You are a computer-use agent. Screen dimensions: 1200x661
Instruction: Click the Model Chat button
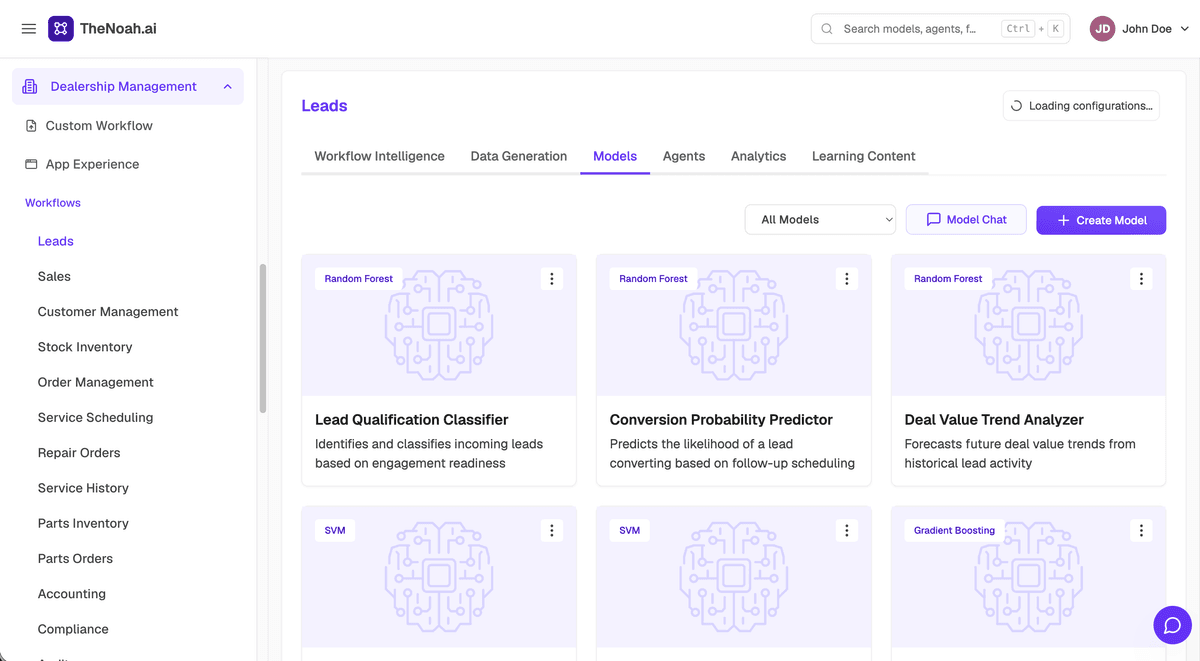966,220
